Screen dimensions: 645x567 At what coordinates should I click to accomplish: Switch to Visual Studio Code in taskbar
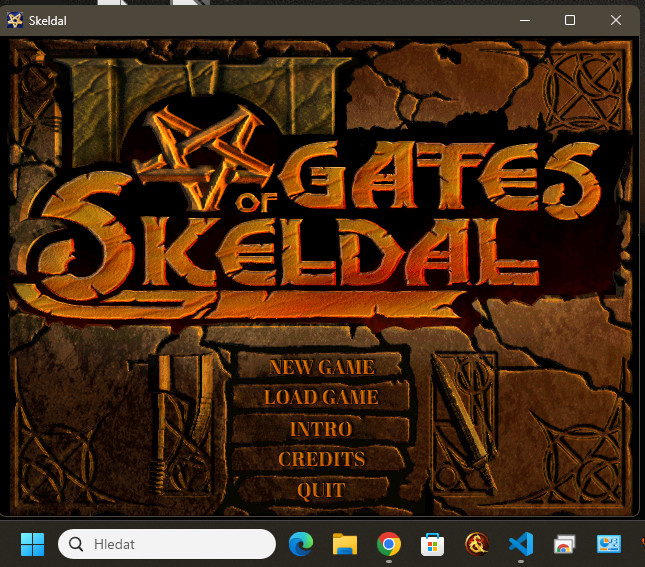[x=521, y=544]
